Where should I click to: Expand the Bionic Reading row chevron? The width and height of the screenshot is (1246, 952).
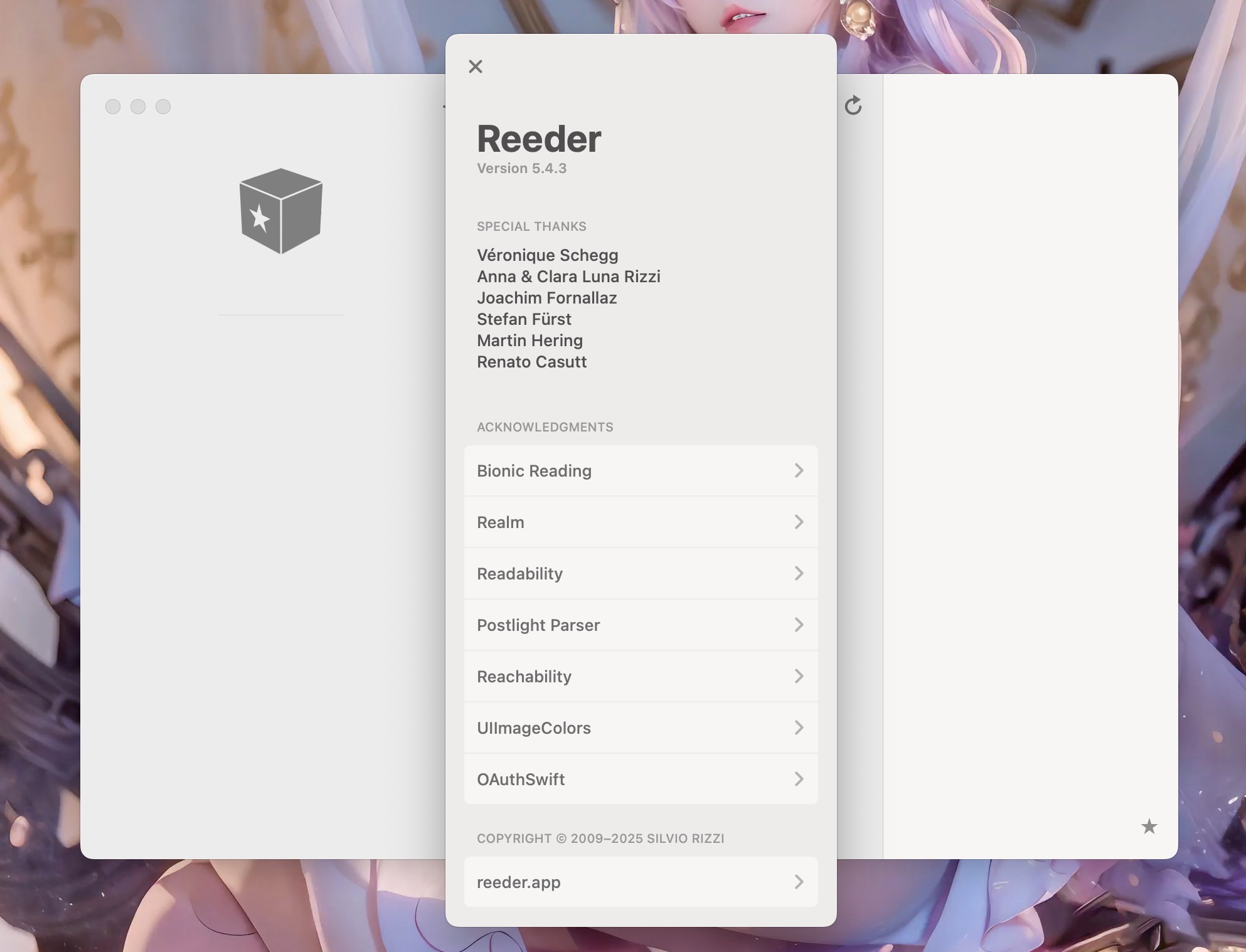[x=799, y=470]
